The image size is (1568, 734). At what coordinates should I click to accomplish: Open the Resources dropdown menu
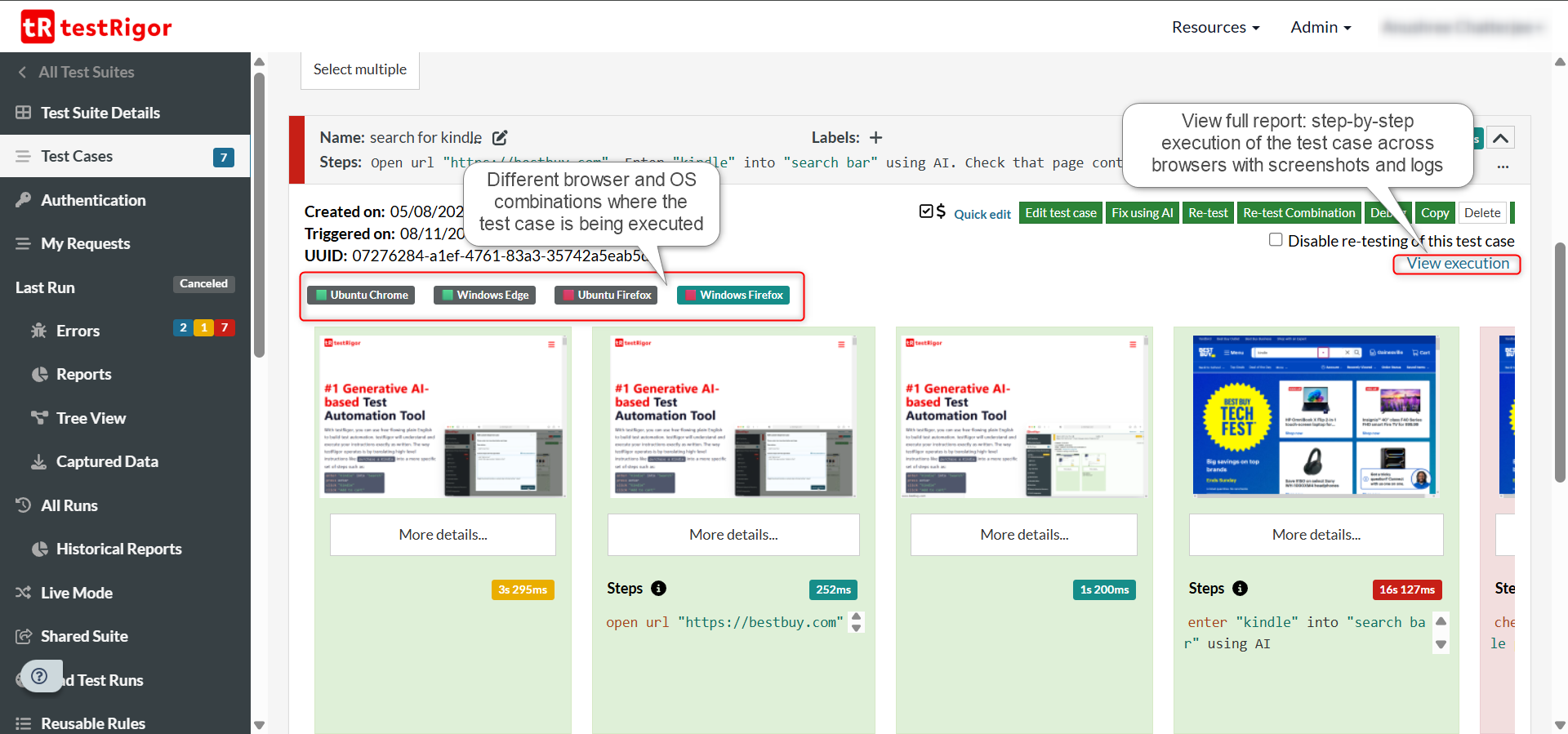pos(1215,27)
